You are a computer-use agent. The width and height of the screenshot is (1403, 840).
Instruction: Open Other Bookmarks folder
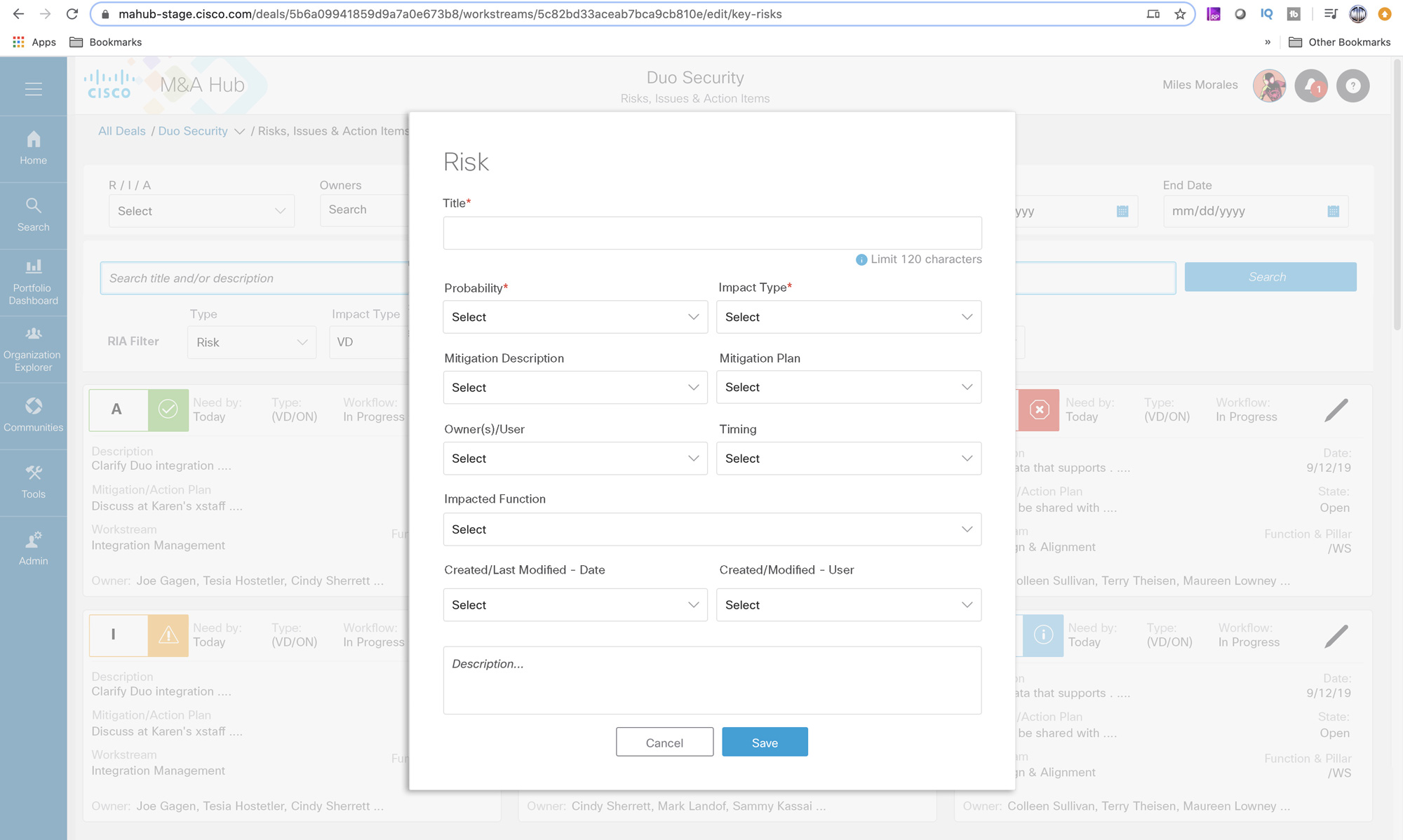click(x=1340, y=42)
